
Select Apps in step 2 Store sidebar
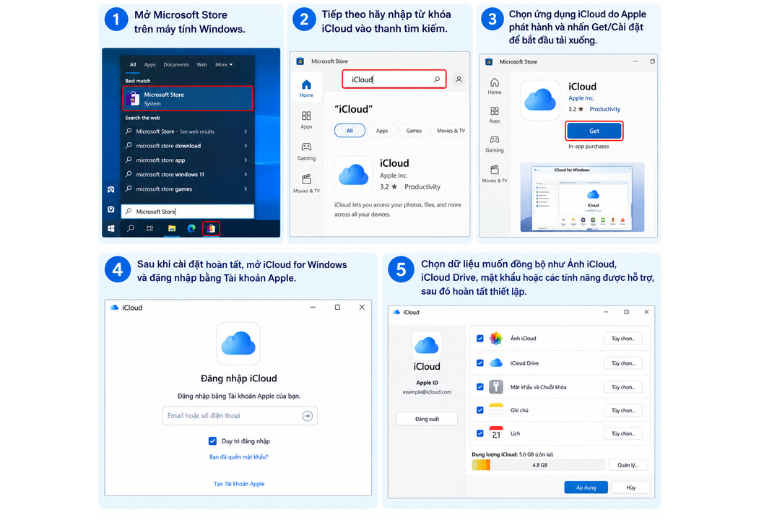tap(306, 119)
